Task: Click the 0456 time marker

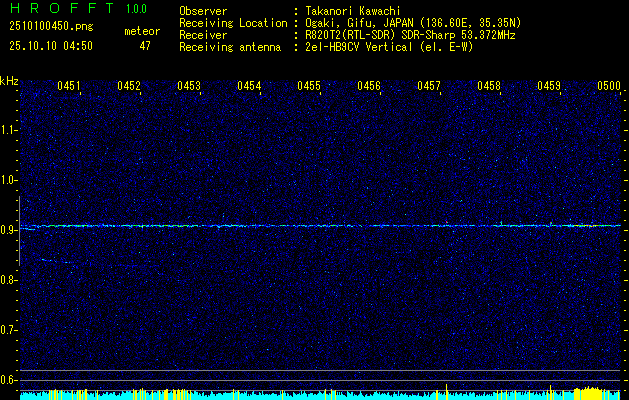Action: click(369, 86)
